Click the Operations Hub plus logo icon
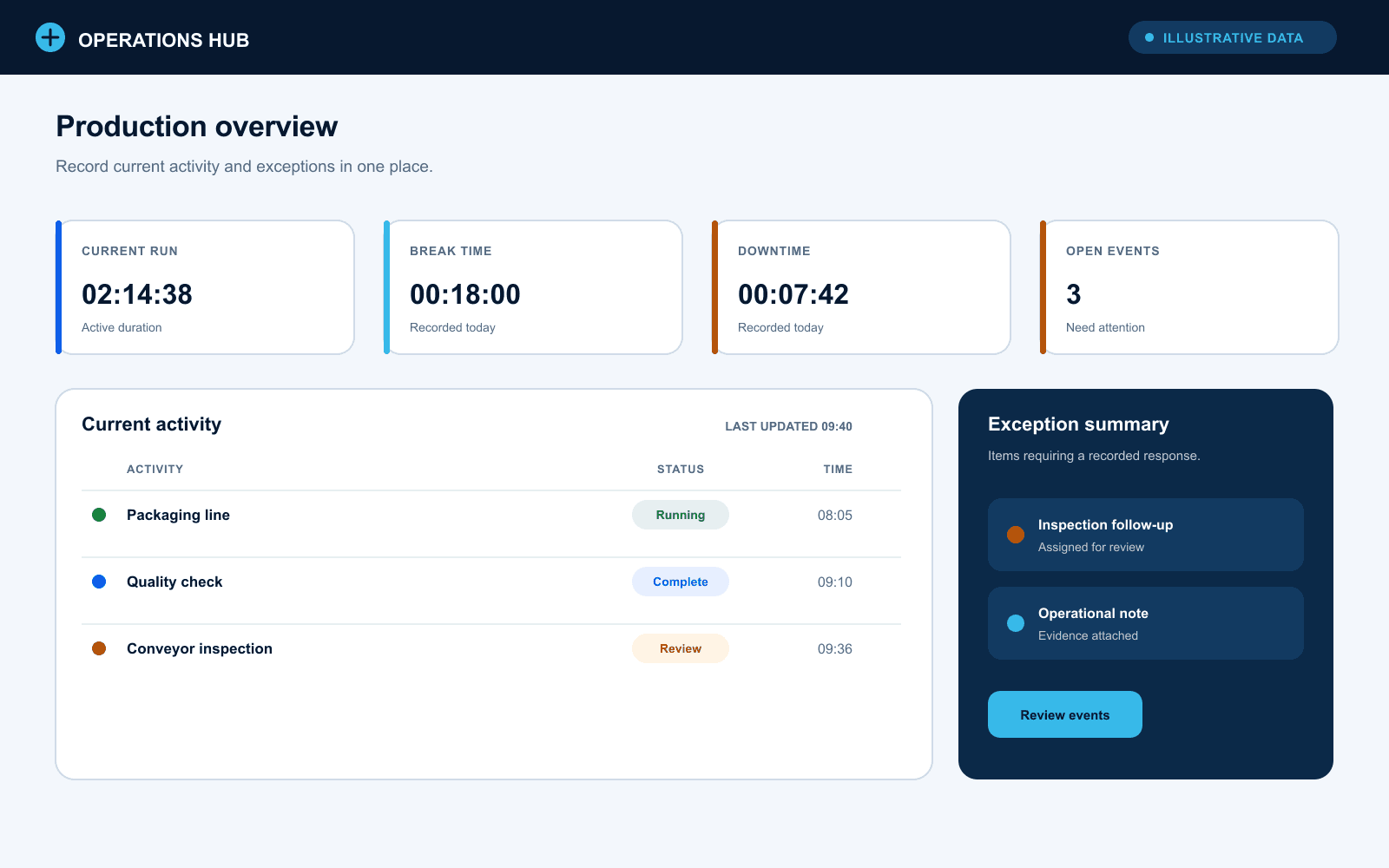Screen dimensions: 1389x868 [x=50, y=37]
